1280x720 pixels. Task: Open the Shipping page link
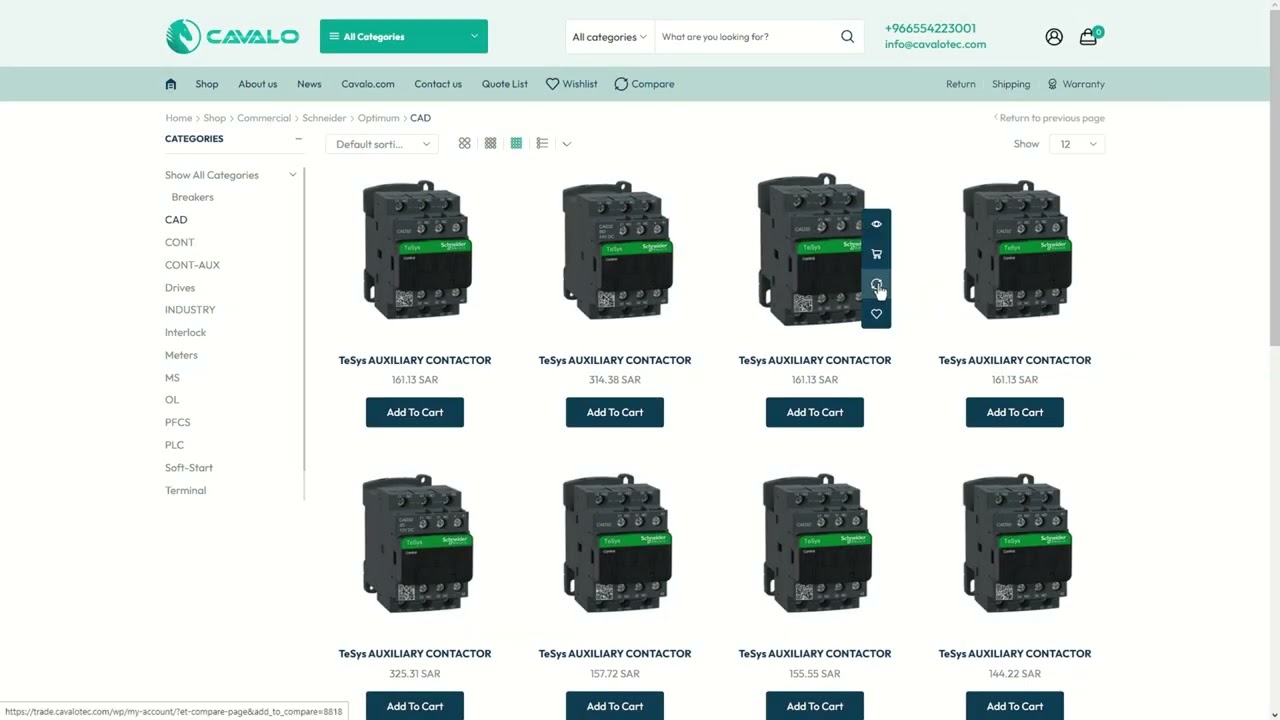1011,84
